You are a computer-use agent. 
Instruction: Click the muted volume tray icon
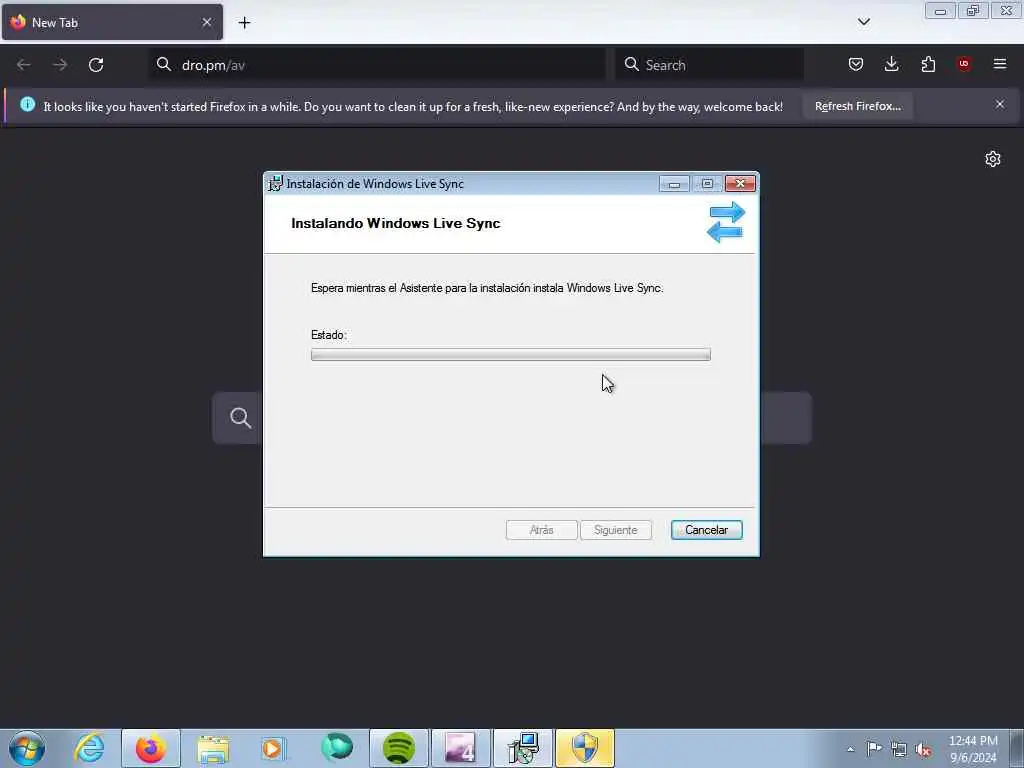click(x=923, y=750)
